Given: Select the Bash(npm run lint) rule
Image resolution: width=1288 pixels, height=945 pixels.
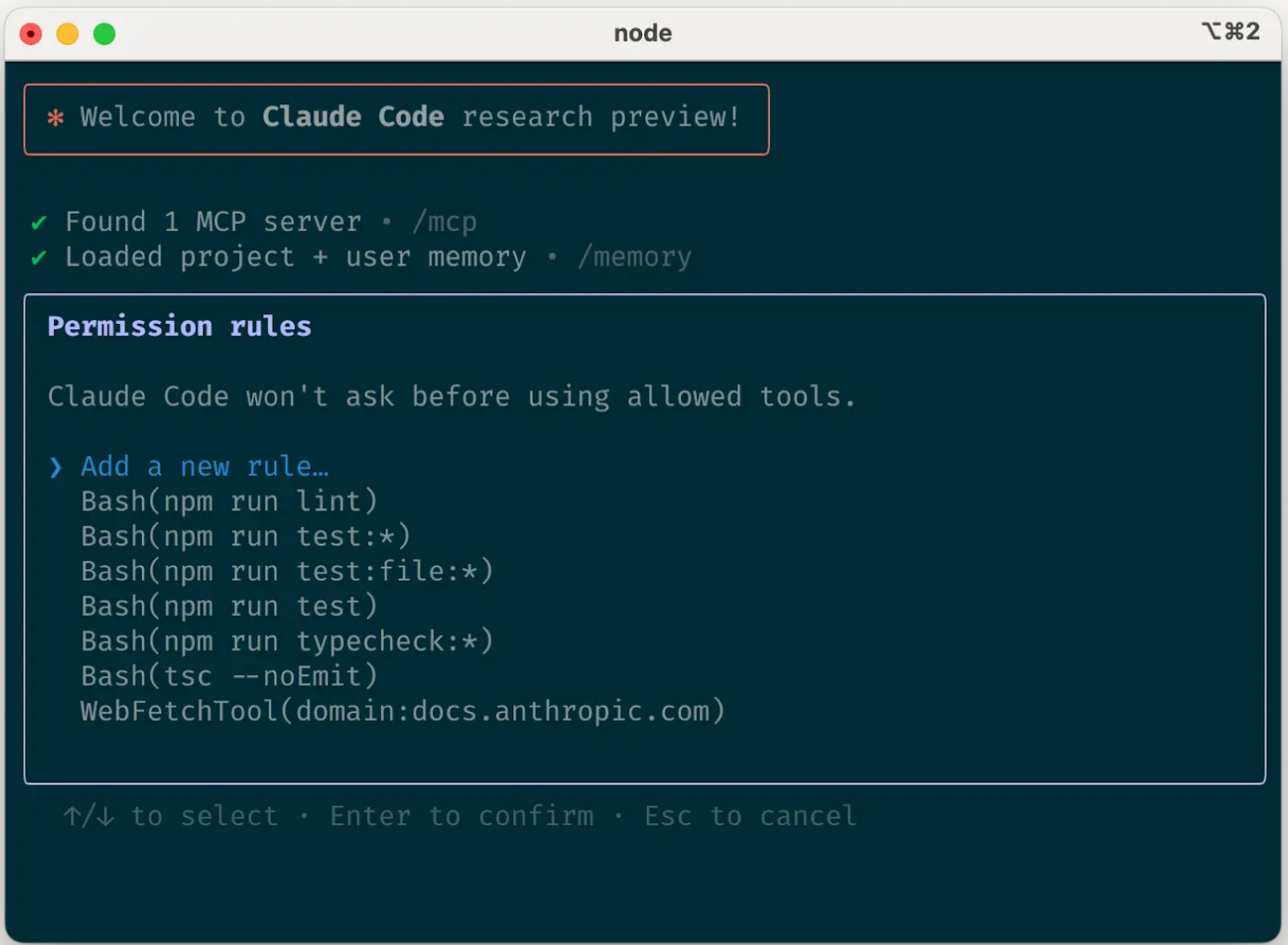Looking at the screenshot, I should pos(228,501).
